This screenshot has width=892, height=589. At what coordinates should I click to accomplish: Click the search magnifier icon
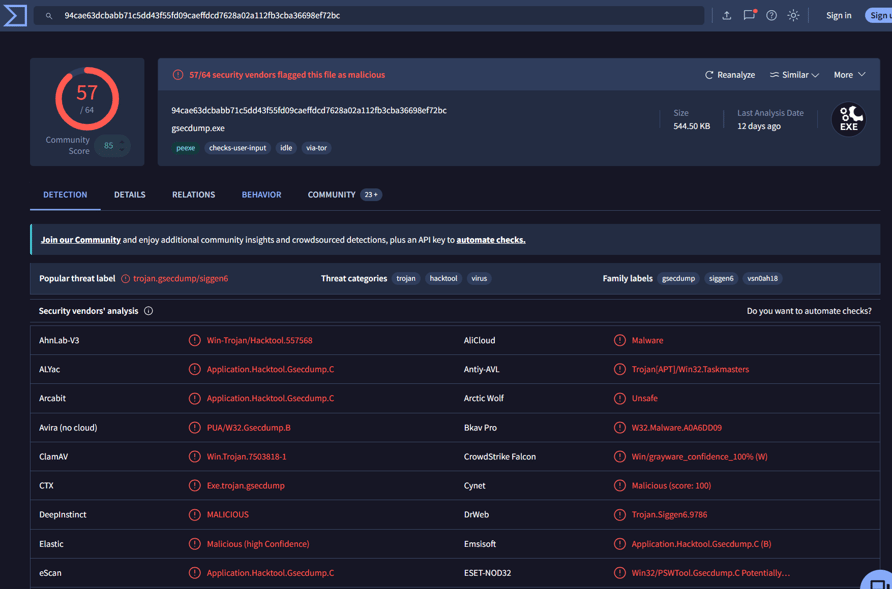(x=49, y=16)
